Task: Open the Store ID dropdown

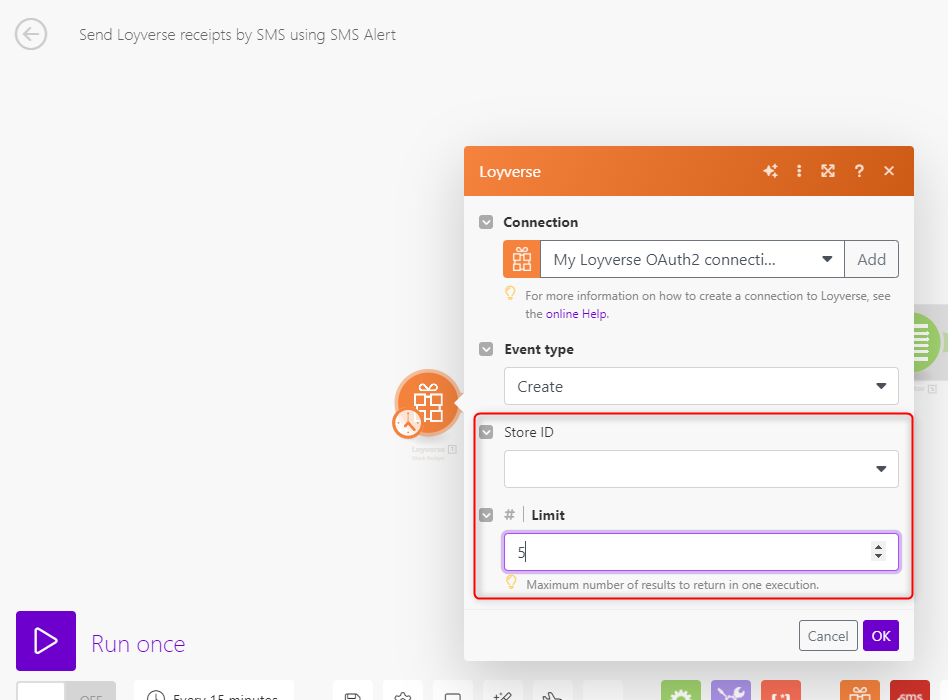Action: coord(700,469)
